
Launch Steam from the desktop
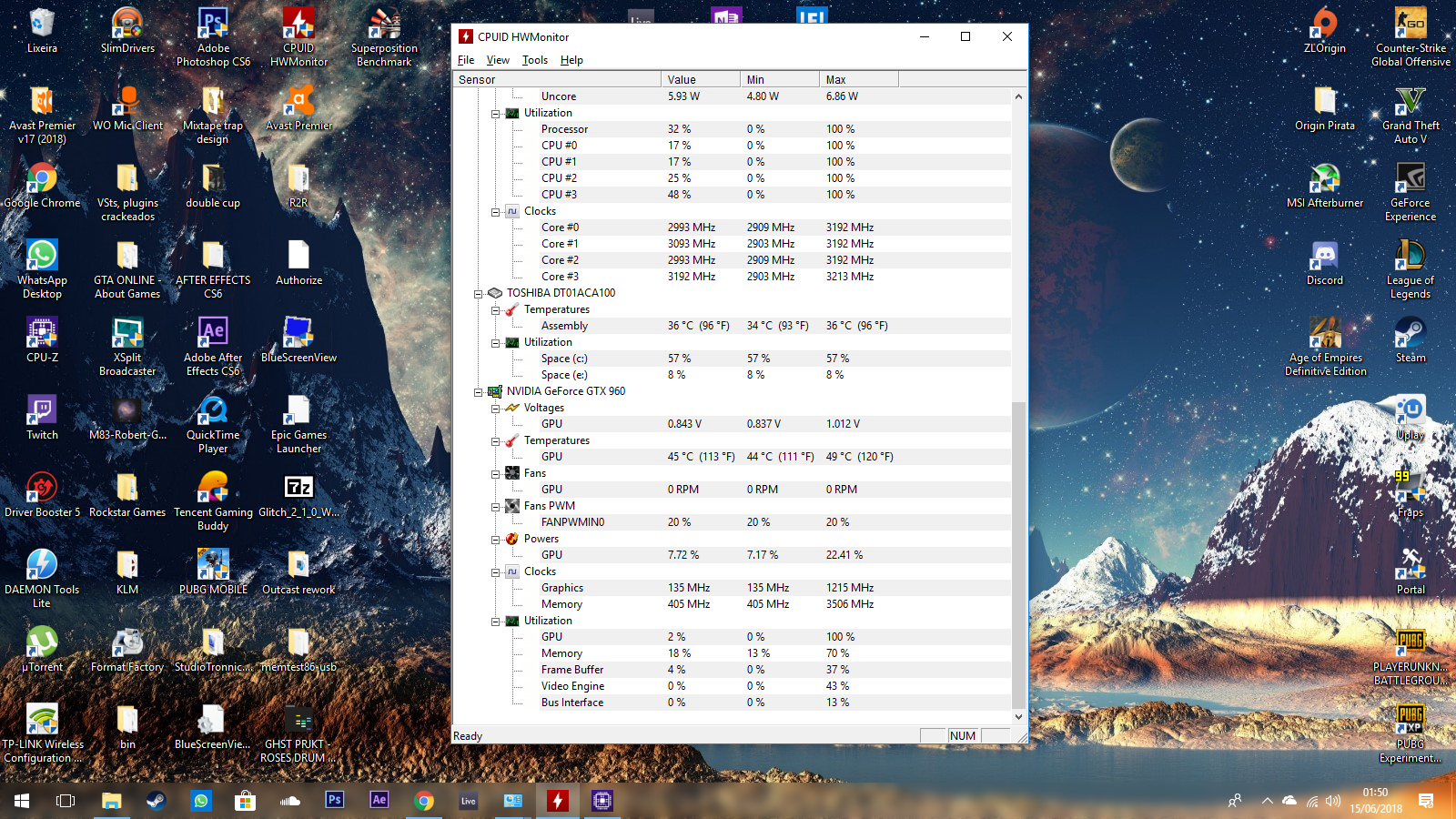click(x=1410, y=339)
